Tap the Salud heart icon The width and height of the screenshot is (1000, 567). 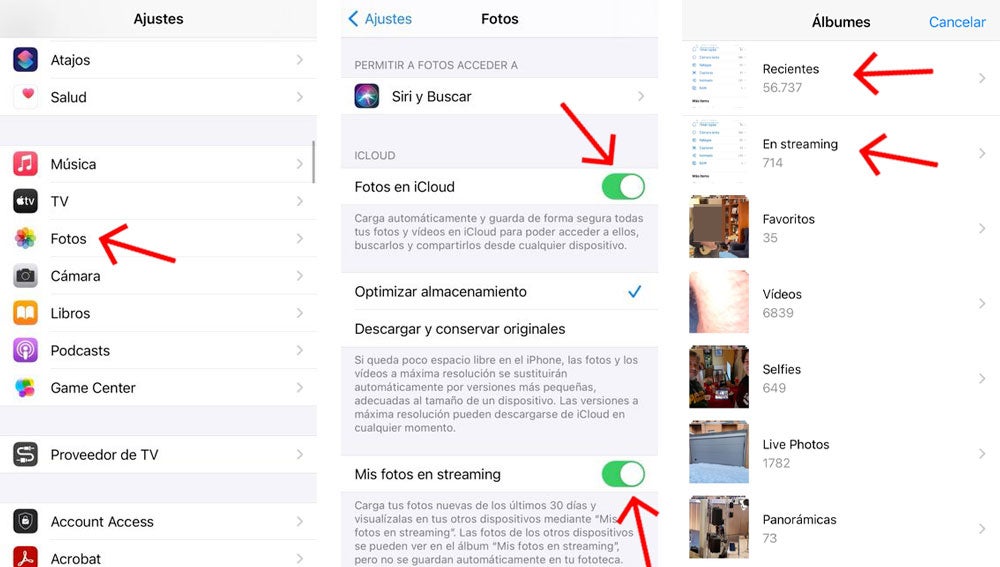26,96
